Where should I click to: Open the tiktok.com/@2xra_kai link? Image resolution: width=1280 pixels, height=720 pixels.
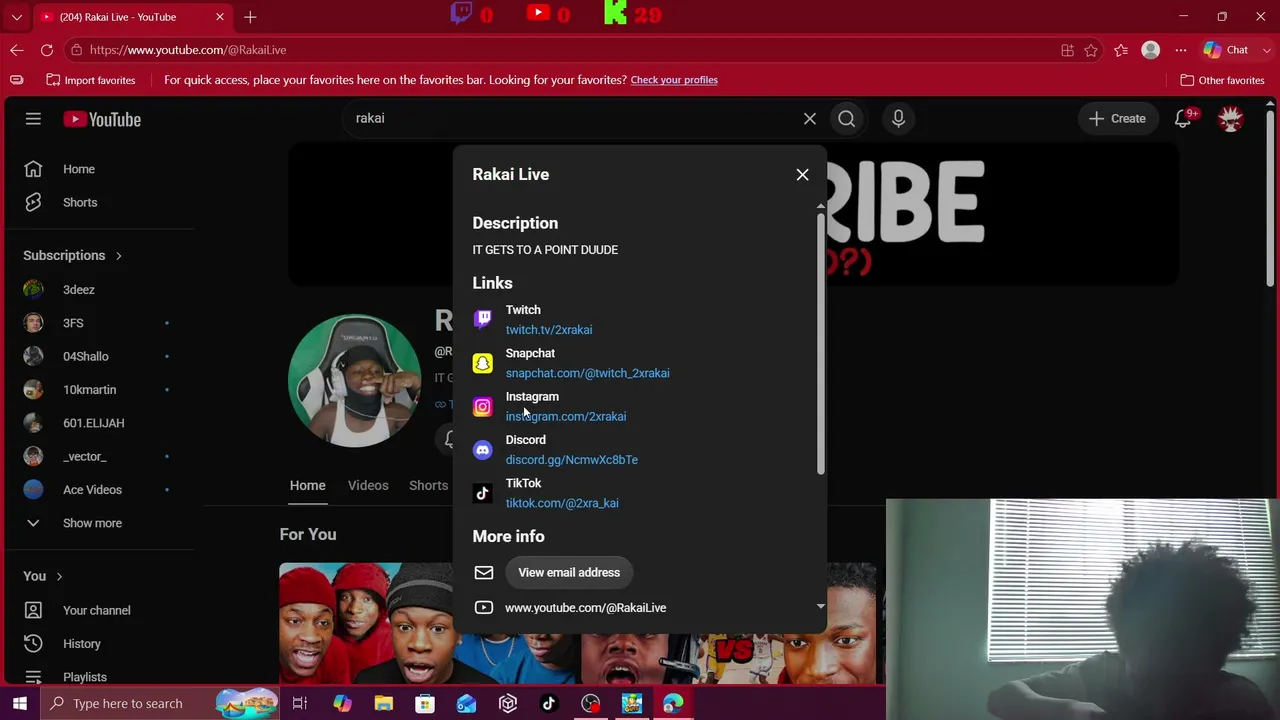pyautogui.click(x=562, y=503)
